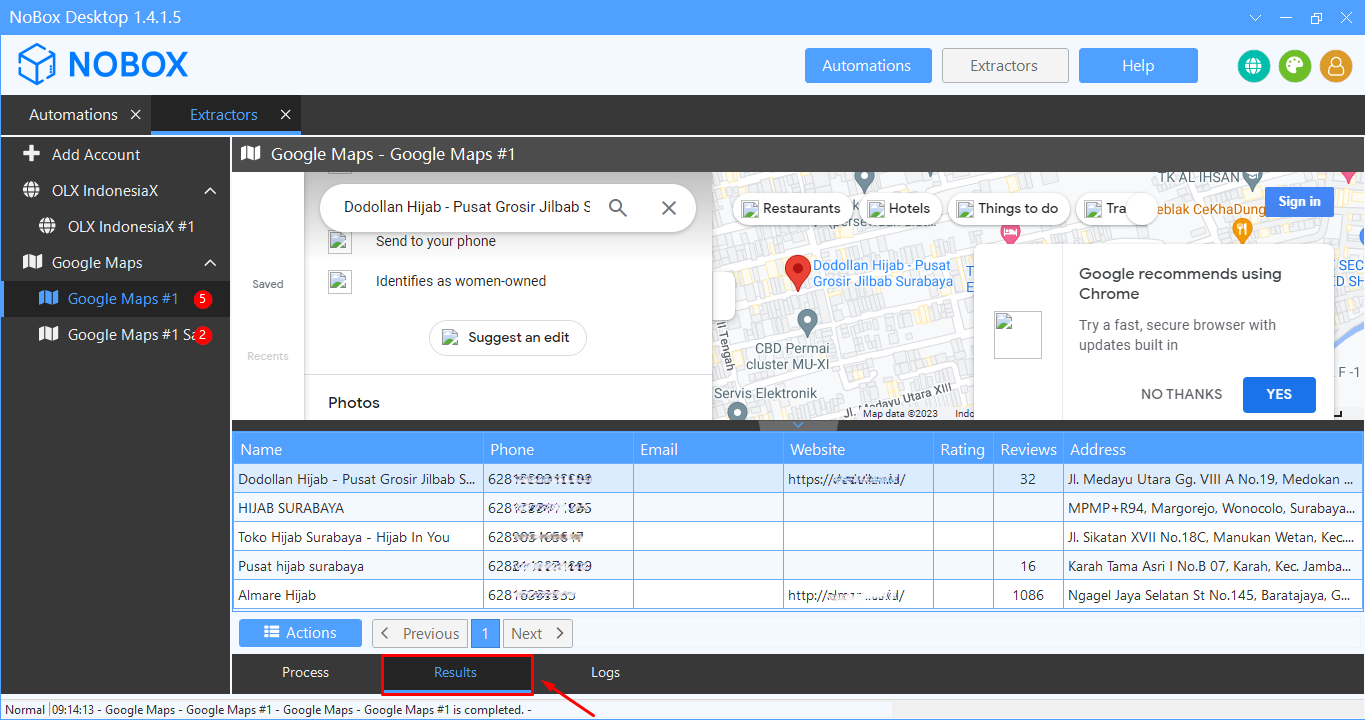Collapse the OLX IndonesiaX group

point(210,191)
